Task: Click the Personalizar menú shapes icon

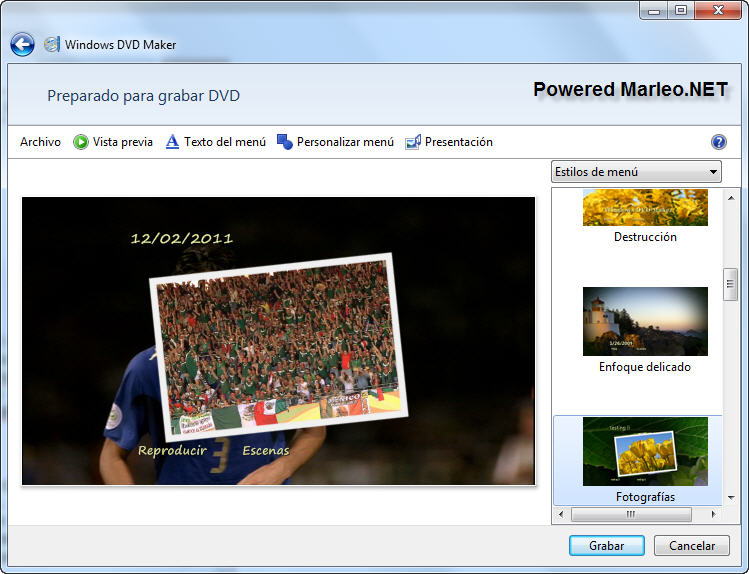Action: (285, 142)
